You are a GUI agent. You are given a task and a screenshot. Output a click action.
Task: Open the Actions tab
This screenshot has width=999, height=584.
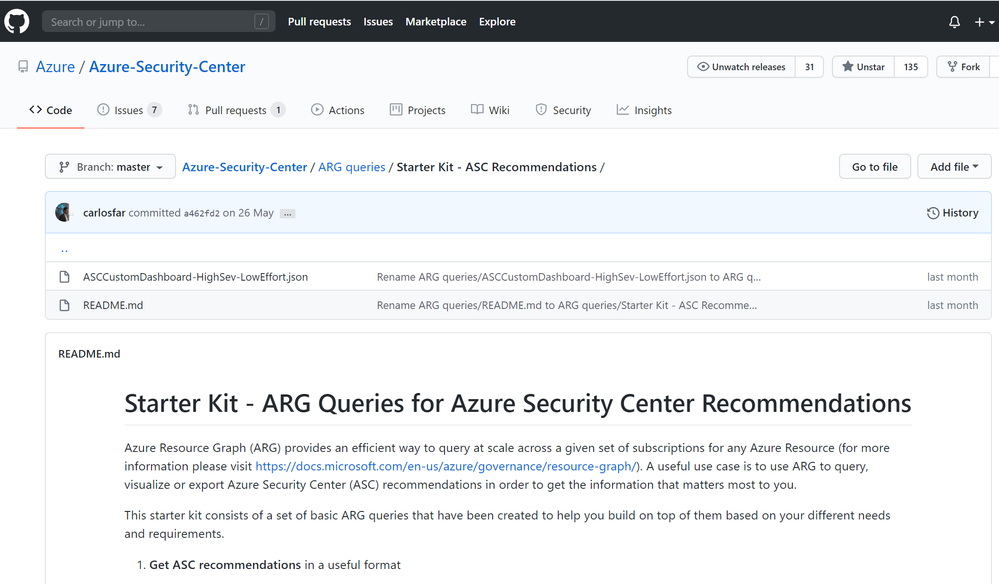338,110
